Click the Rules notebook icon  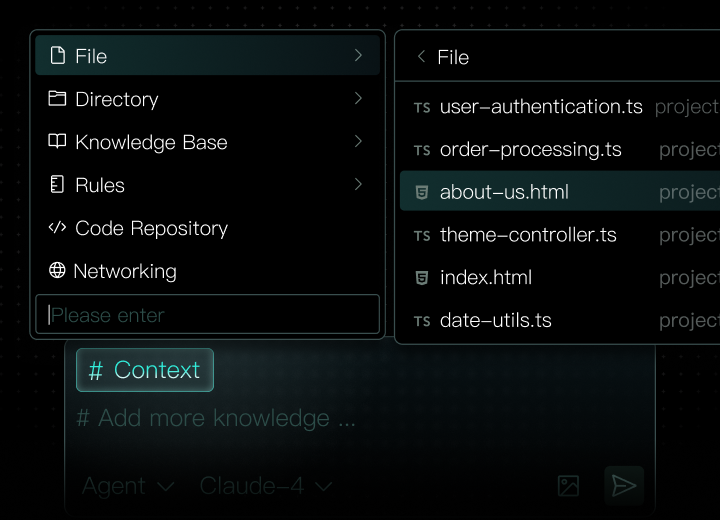coord(57,185)
